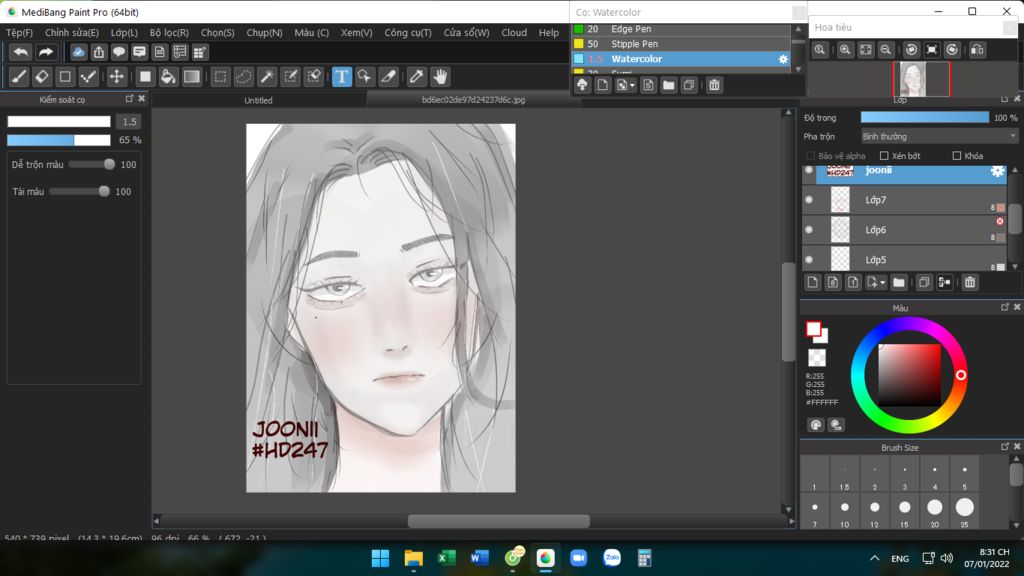This screenshot has width=1024, height=576.
Task: Enable the Xén bớt checkbox
Action: pos(884,156)
